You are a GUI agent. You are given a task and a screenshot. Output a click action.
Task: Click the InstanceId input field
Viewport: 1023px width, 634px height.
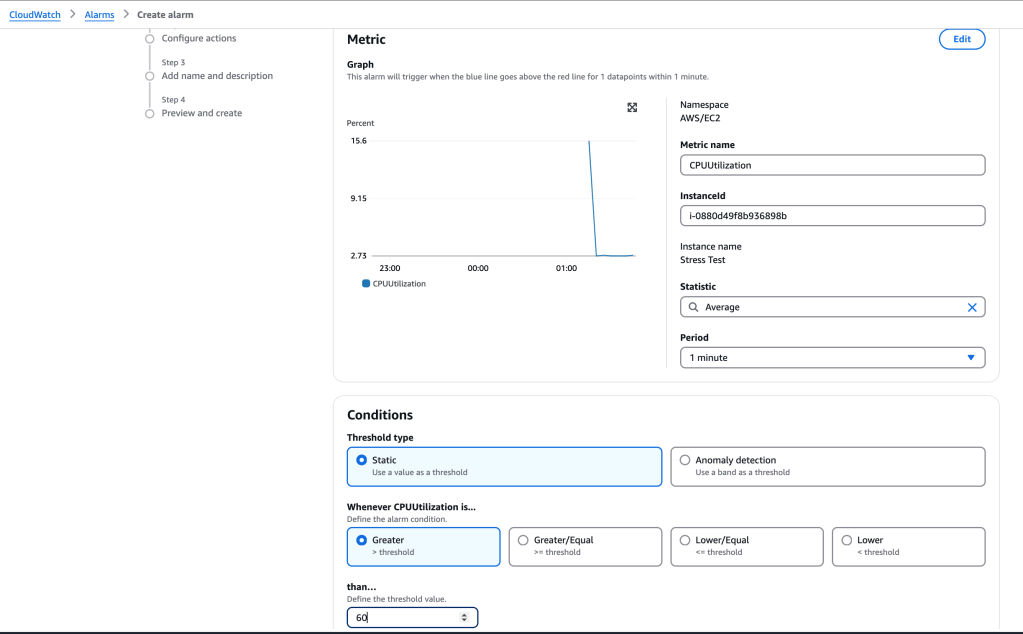(x=832, y=216)
